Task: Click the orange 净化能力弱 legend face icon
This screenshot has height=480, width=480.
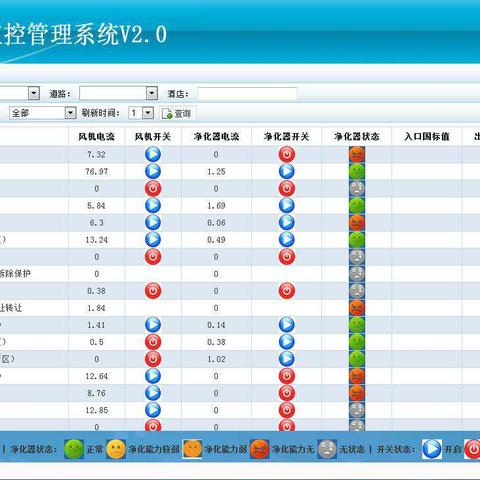Action: click(x=192, y=449)
